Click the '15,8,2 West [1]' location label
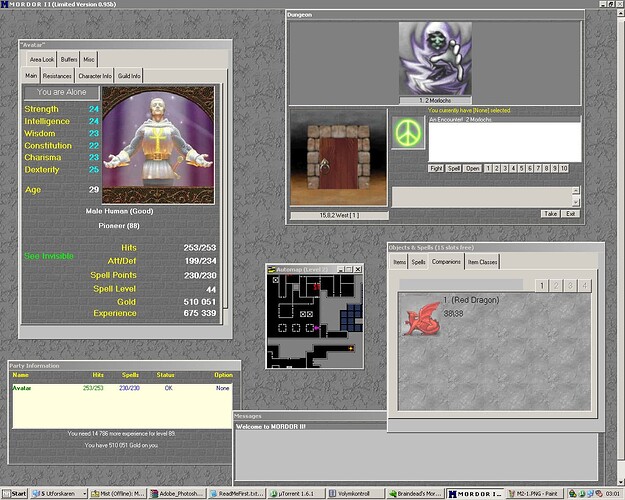Screen dimensions: 625x500 point(339,215)
